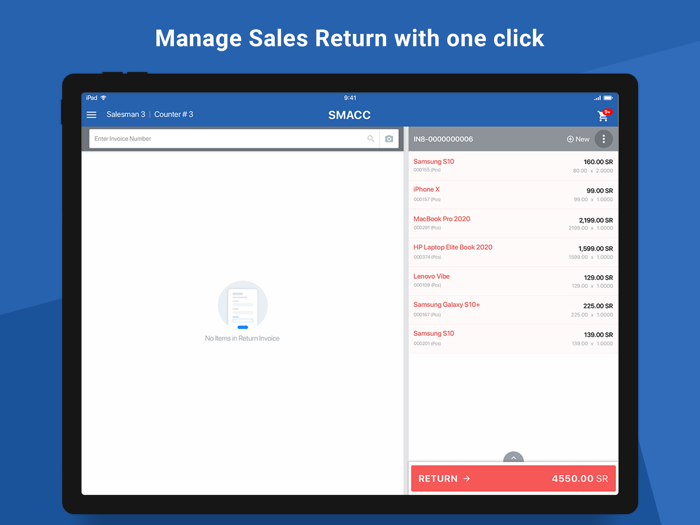
Task: Click the iPad Wi-Fi status icon
Action: tap(103, 98)
